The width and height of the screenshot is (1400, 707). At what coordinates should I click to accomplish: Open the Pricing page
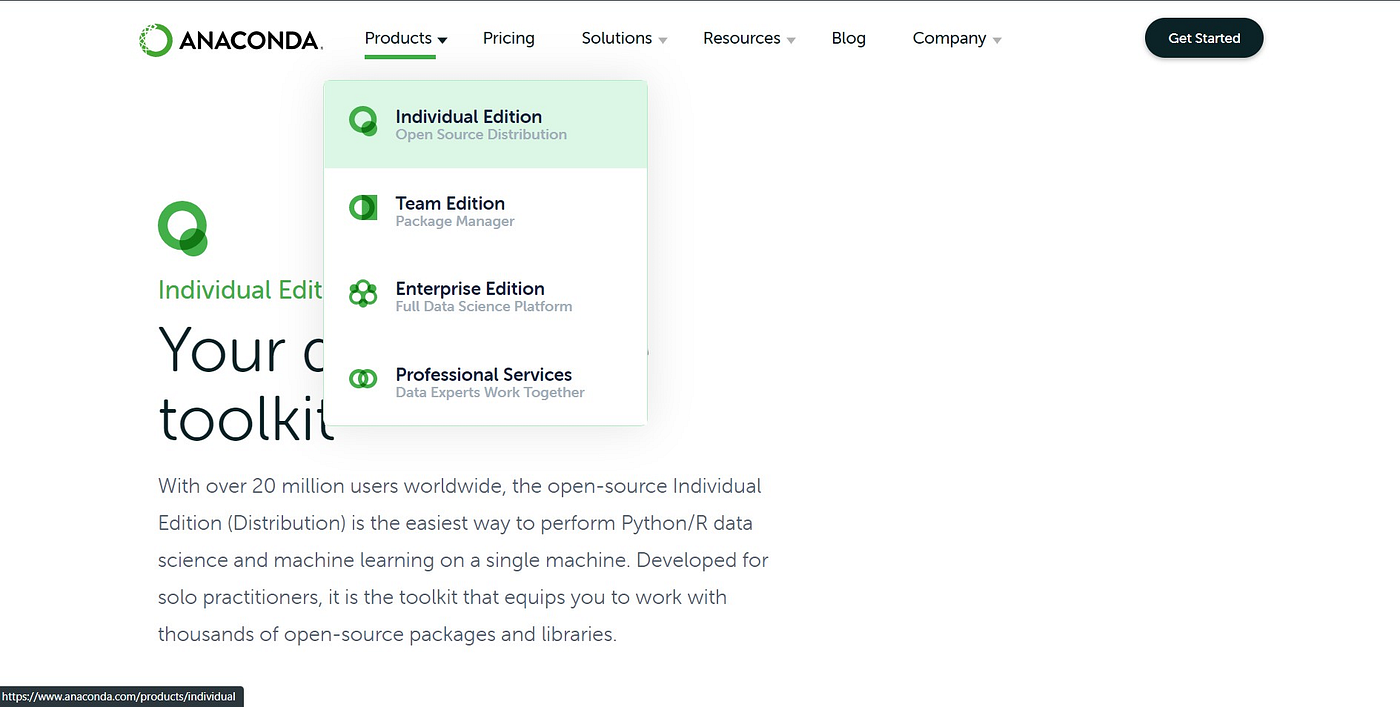coord(509,38)
